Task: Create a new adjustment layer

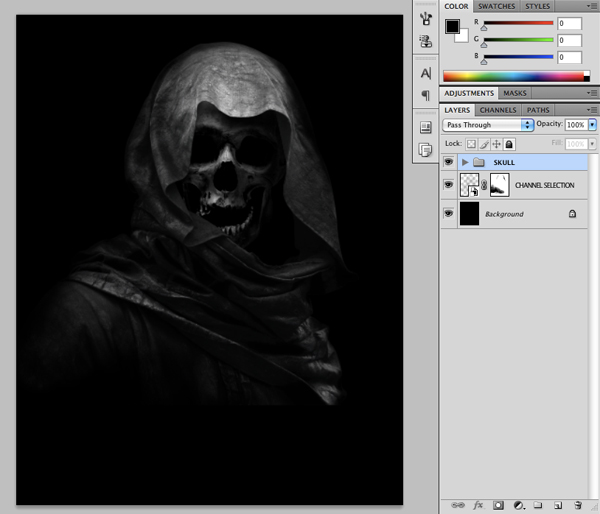Action: pyautogui.click(x=517, y=506)
